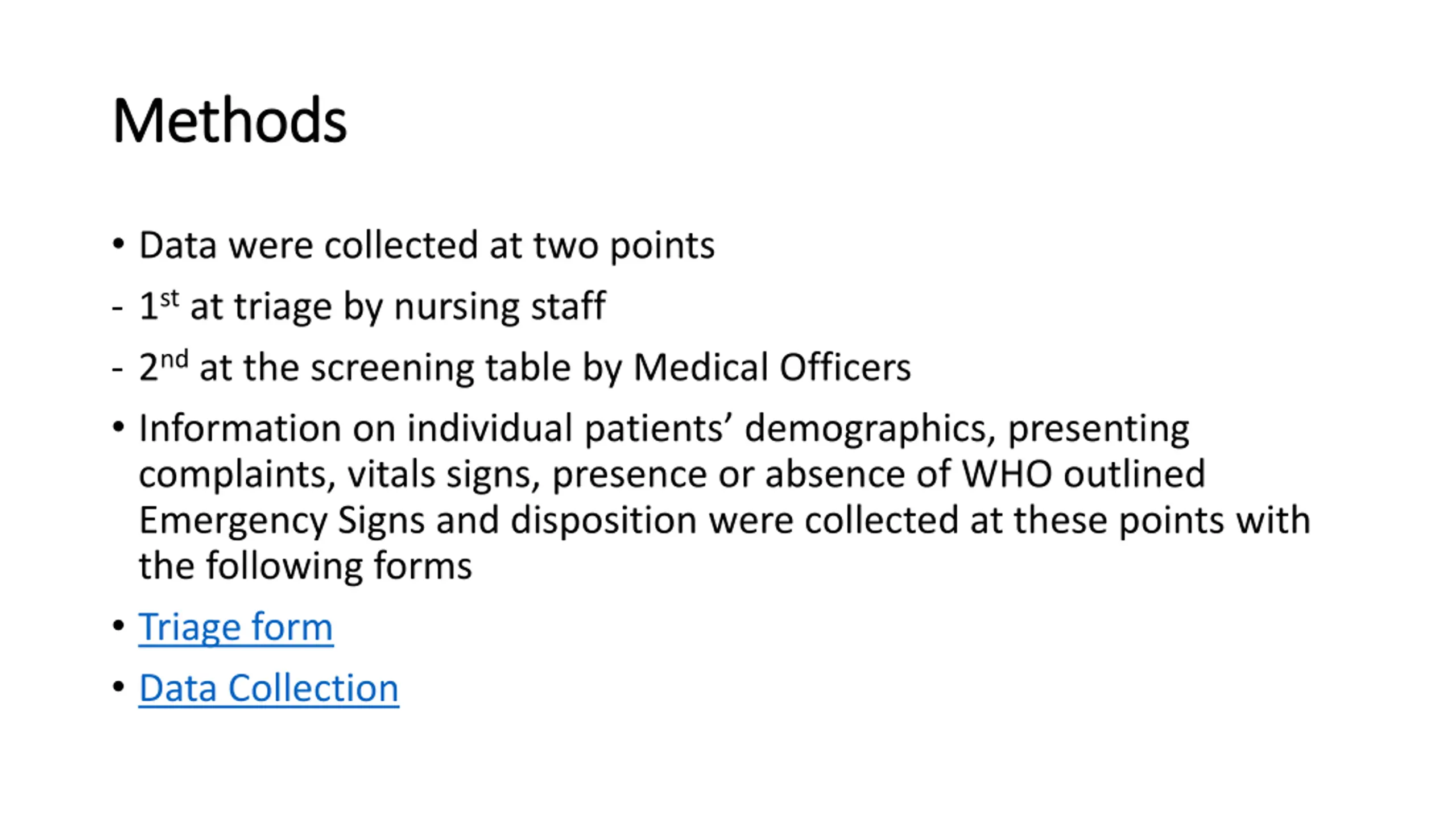Click the 'nd' superscript after 2
The height and width of the screenshot is (819, 1456).
point(174,359)
